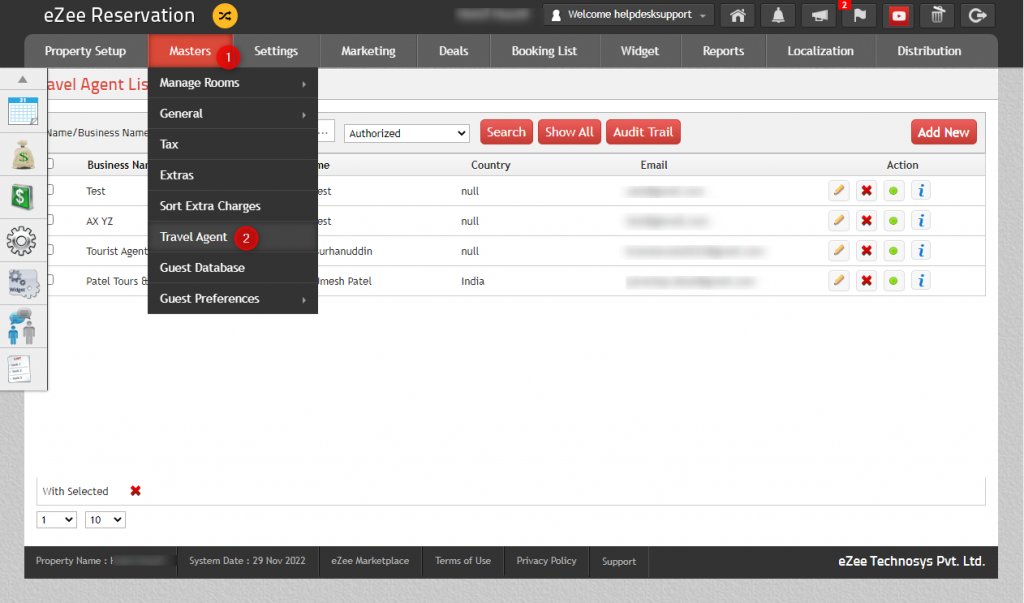Toggle green status for Patel Tours row
Screen dimensions: 1024x603
tap(893, 281)
